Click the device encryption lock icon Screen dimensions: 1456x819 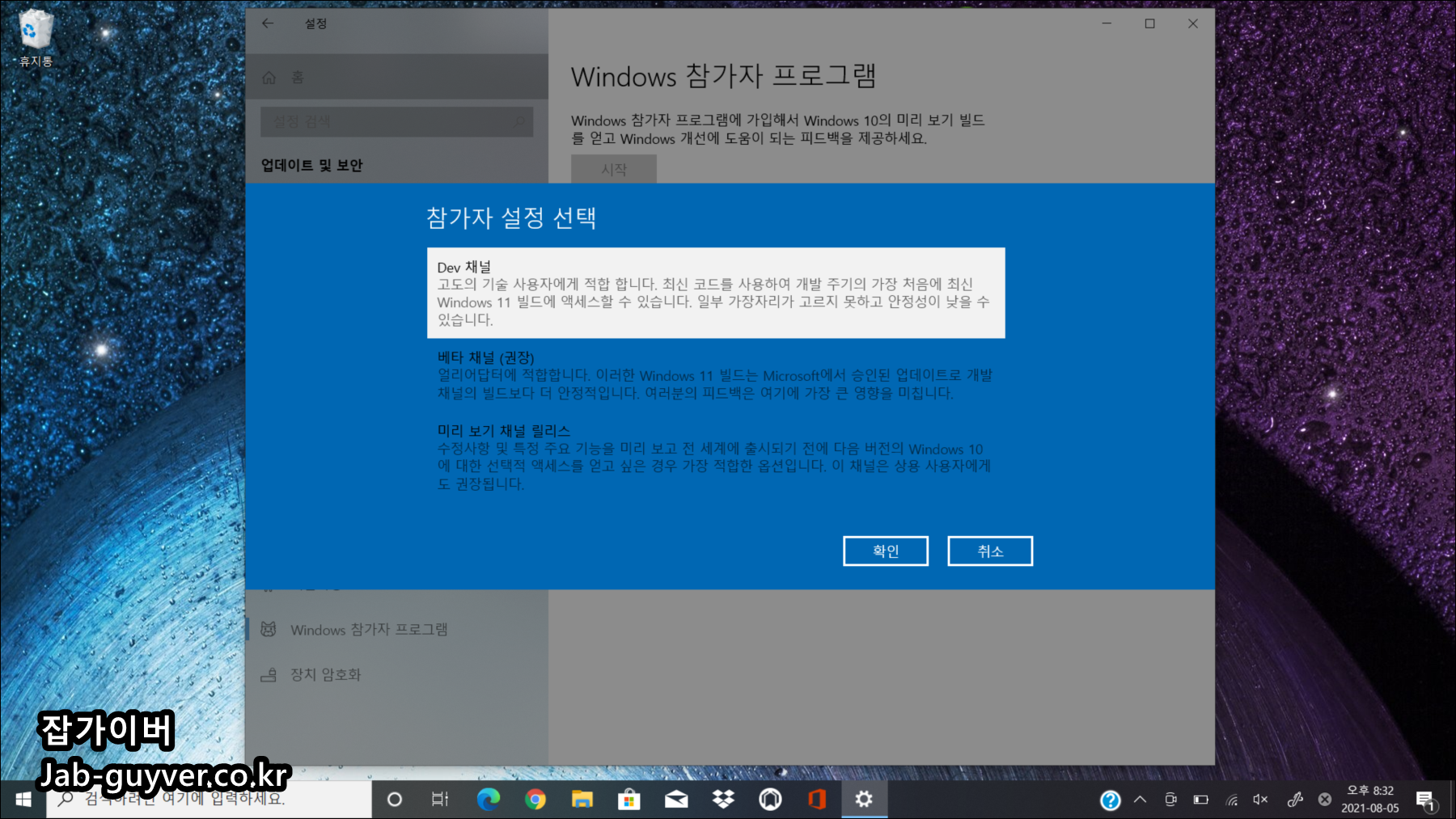(x=269, y=674)
